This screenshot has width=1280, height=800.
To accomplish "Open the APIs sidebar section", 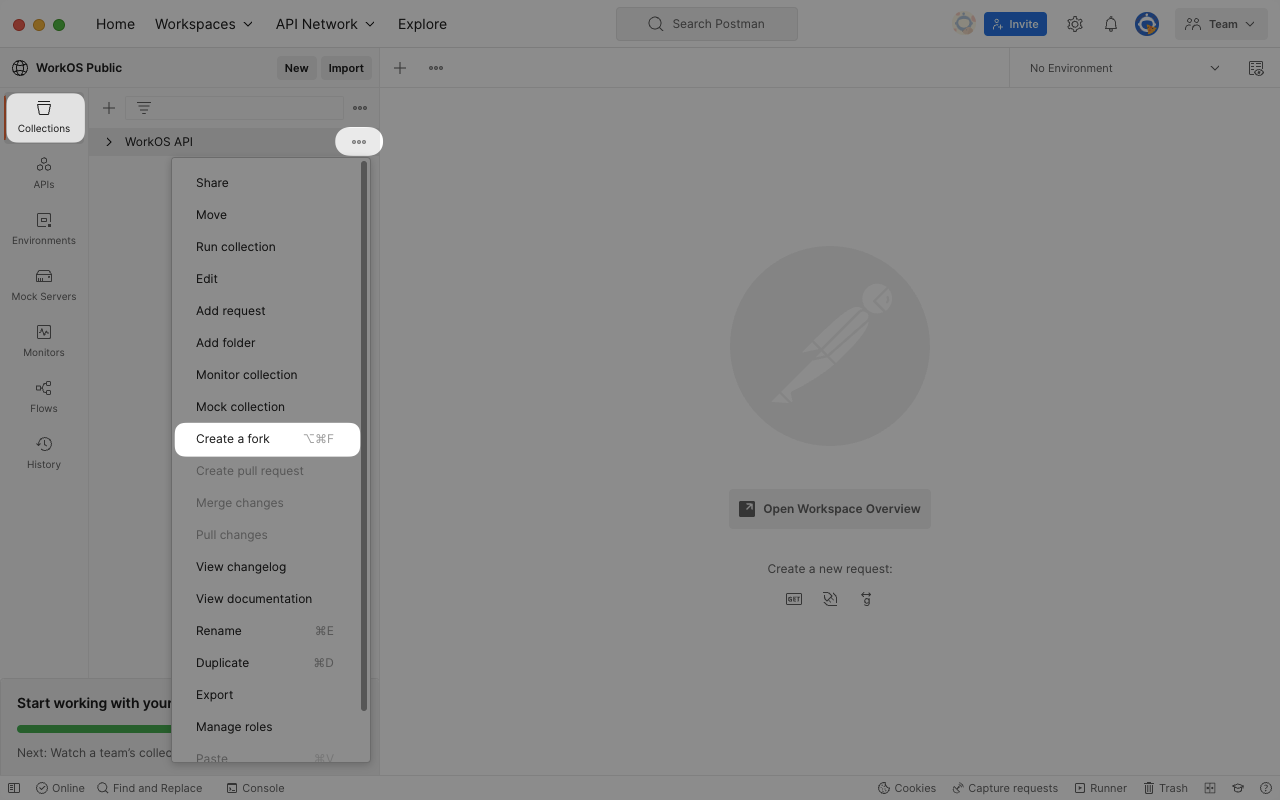I will [44, 173].
